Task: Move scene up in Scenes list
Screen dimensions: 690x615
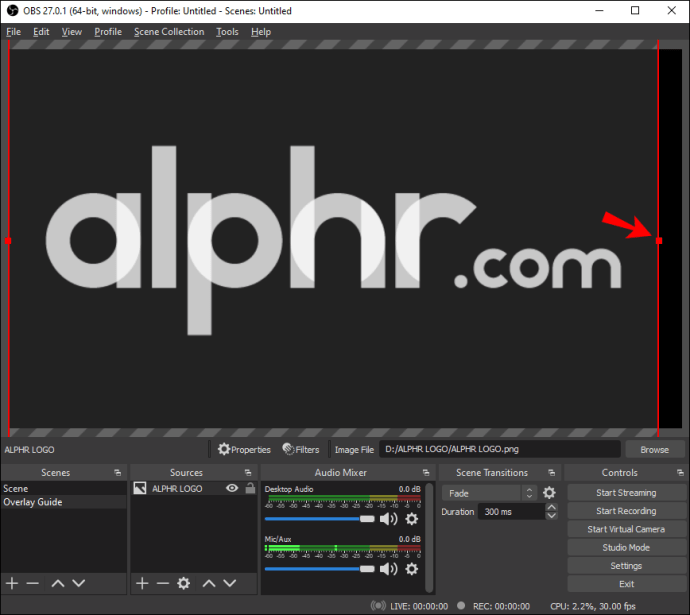Action: (x=58, y=583)
